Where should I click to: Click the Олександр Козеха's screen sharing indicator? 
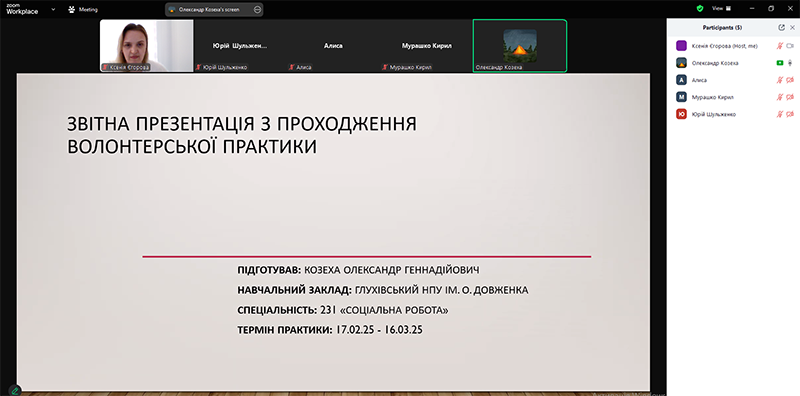pos(214,9)
